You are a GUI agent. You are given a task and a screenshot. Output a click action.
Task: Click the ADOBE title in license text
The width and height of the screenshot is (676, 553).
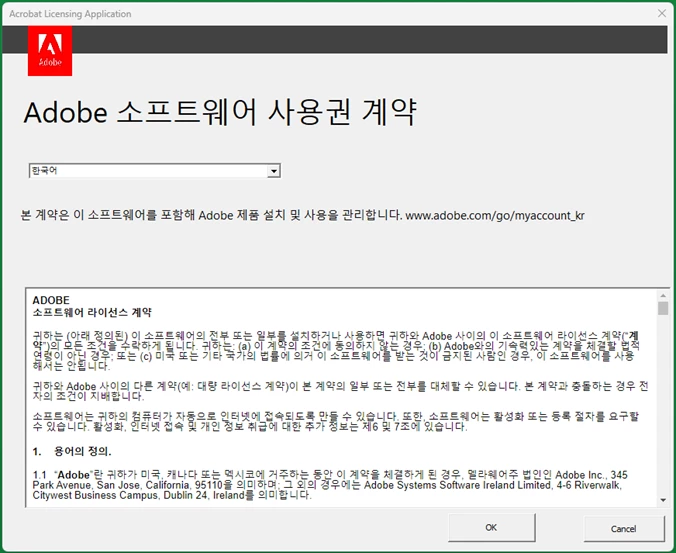click(51, 300)
